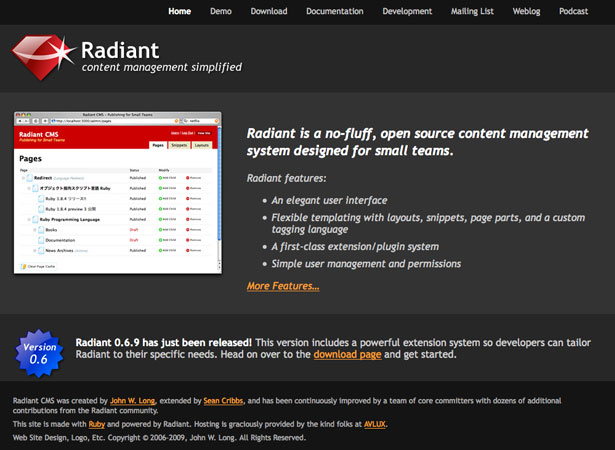Screen dimensions: 615x450
Task: Click the 'A first-class extension/plugin system' bullet
Action: 355,247
